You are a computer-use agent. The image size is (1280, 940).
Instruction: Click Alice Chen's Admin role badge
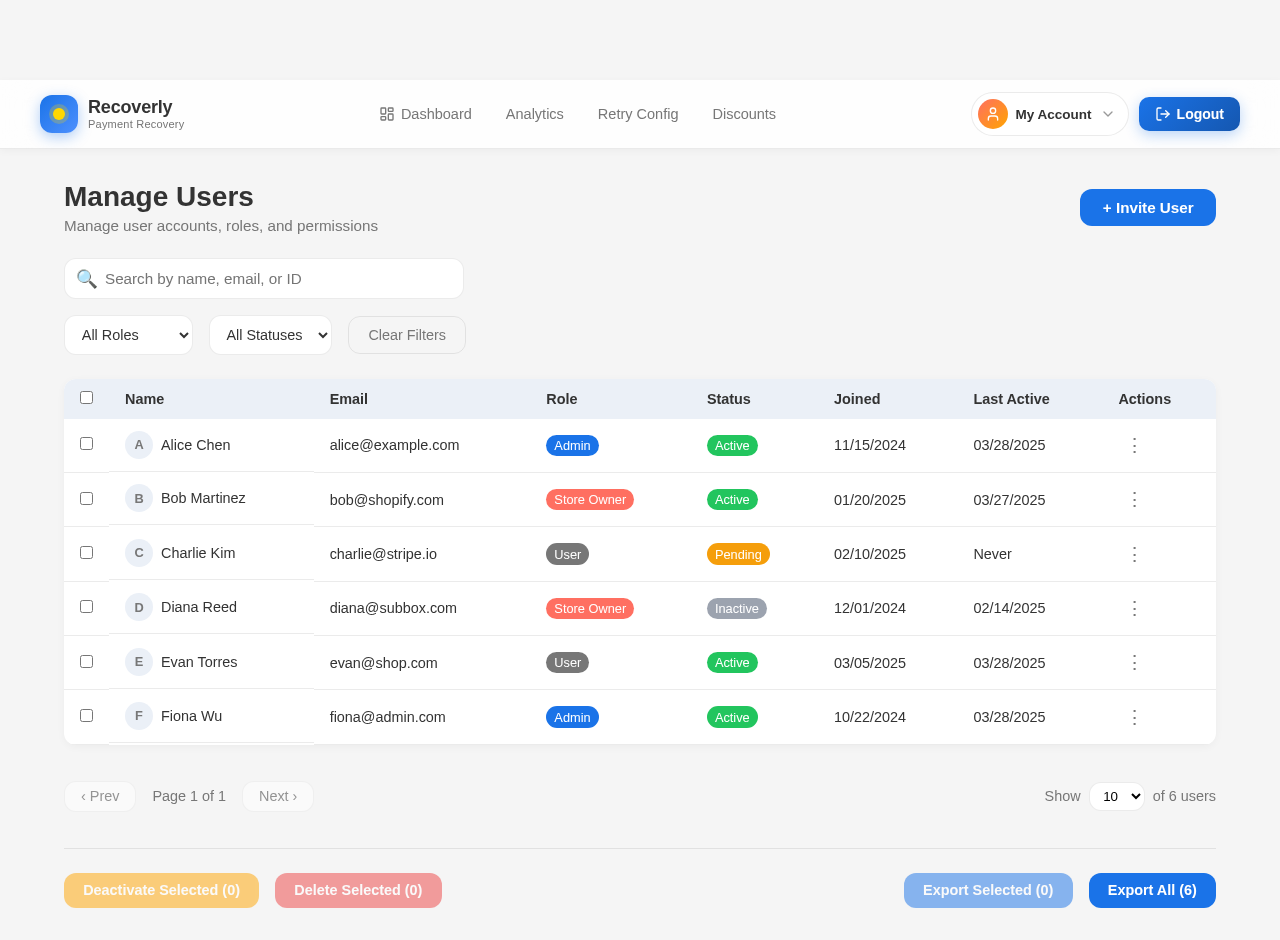point(572,445)
